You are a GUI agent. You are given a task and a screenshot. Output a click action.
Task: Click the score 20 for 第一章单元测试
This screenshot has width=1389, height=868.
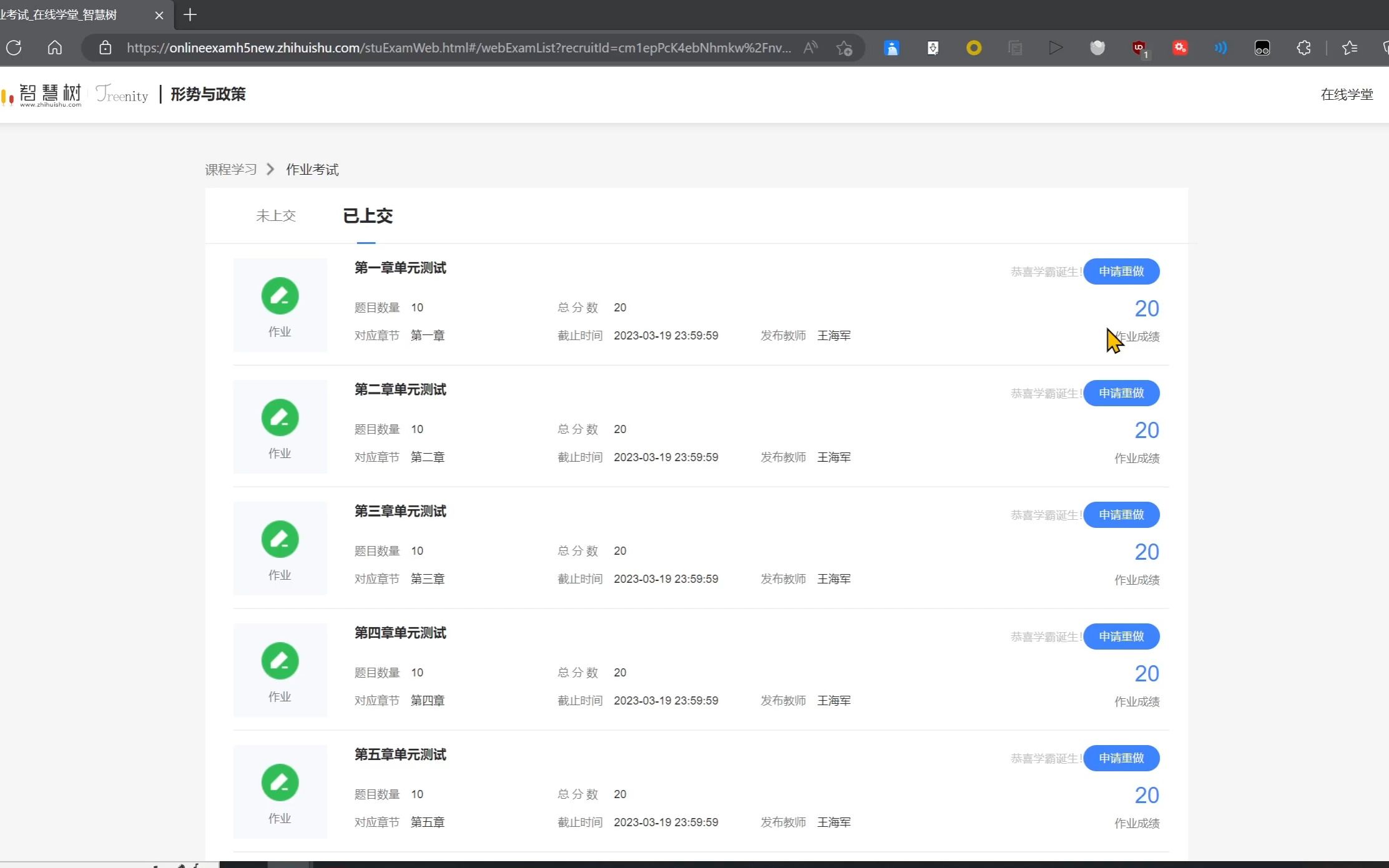(1147, 308)
